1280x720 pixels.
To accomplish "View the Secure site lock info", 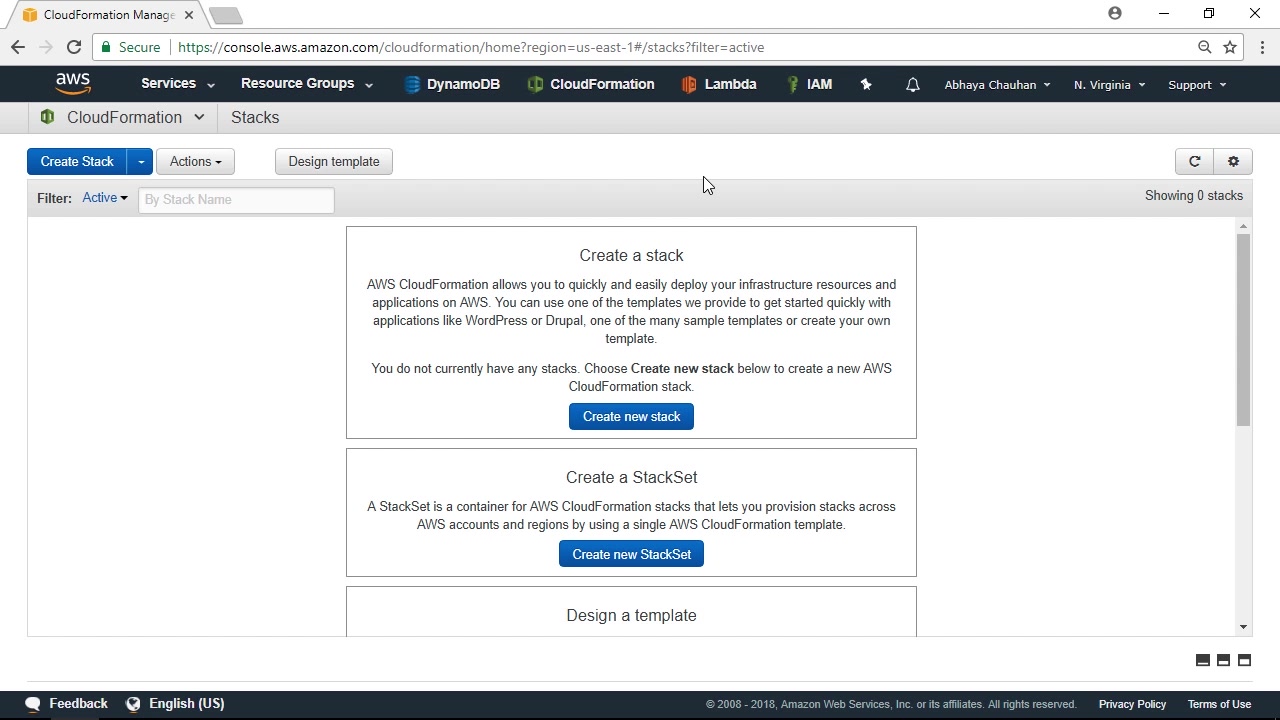I will coord(130,47).
